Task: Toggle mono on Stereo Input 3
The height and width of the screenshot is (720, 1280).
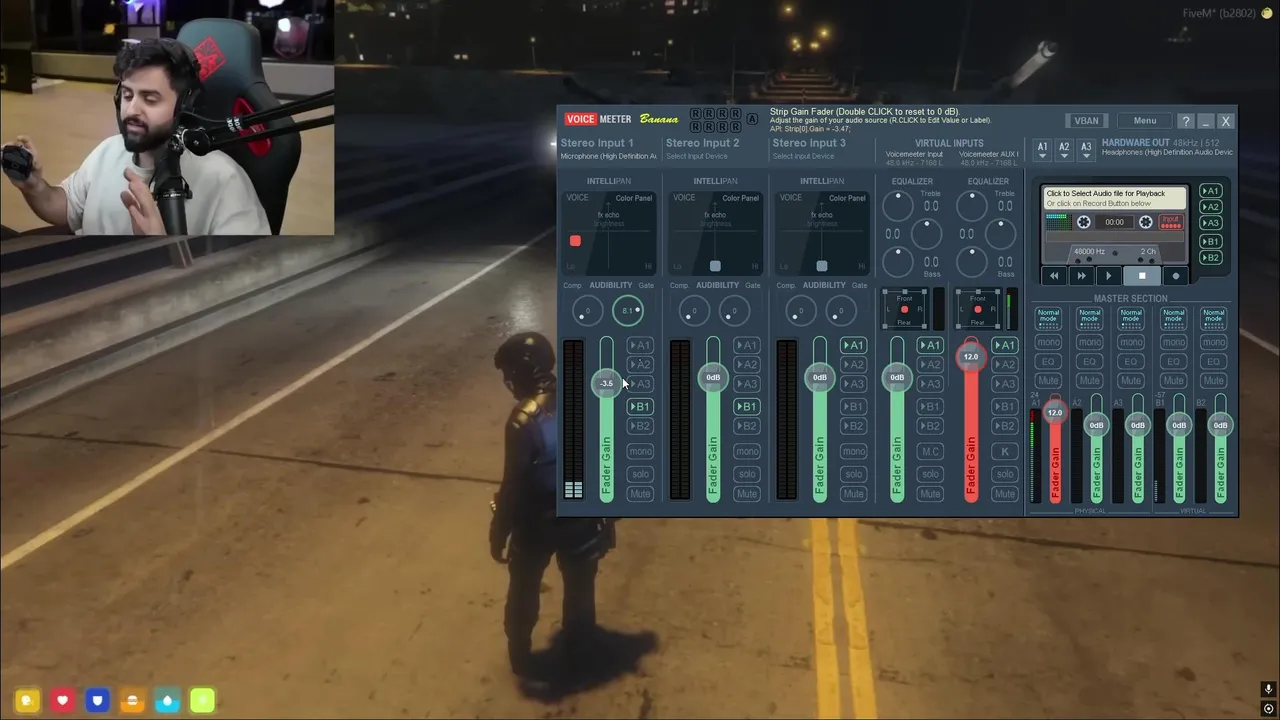Action: pyautogui.click(x=853, y=452)
